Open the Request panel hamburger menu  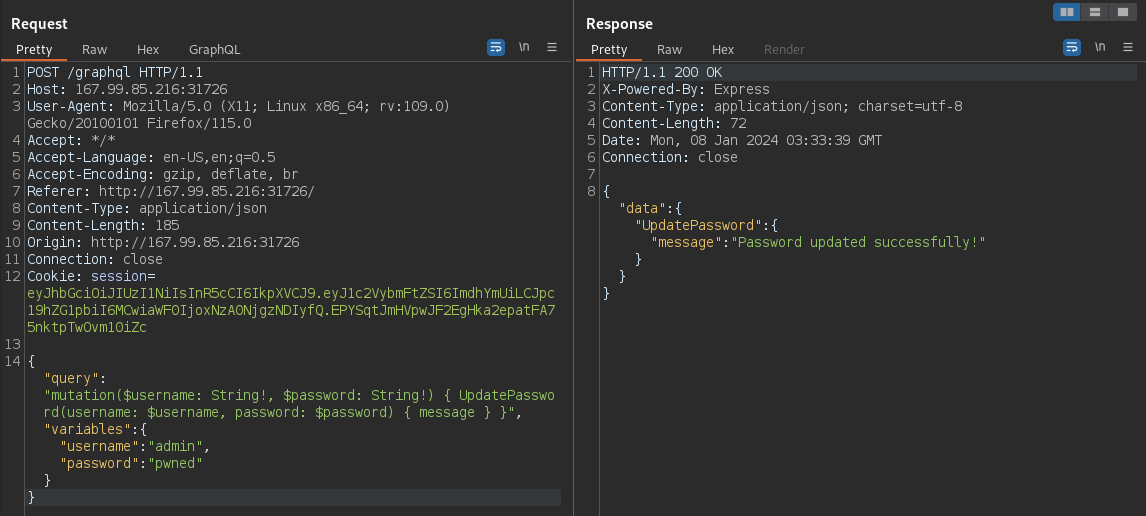coord(552,48)
